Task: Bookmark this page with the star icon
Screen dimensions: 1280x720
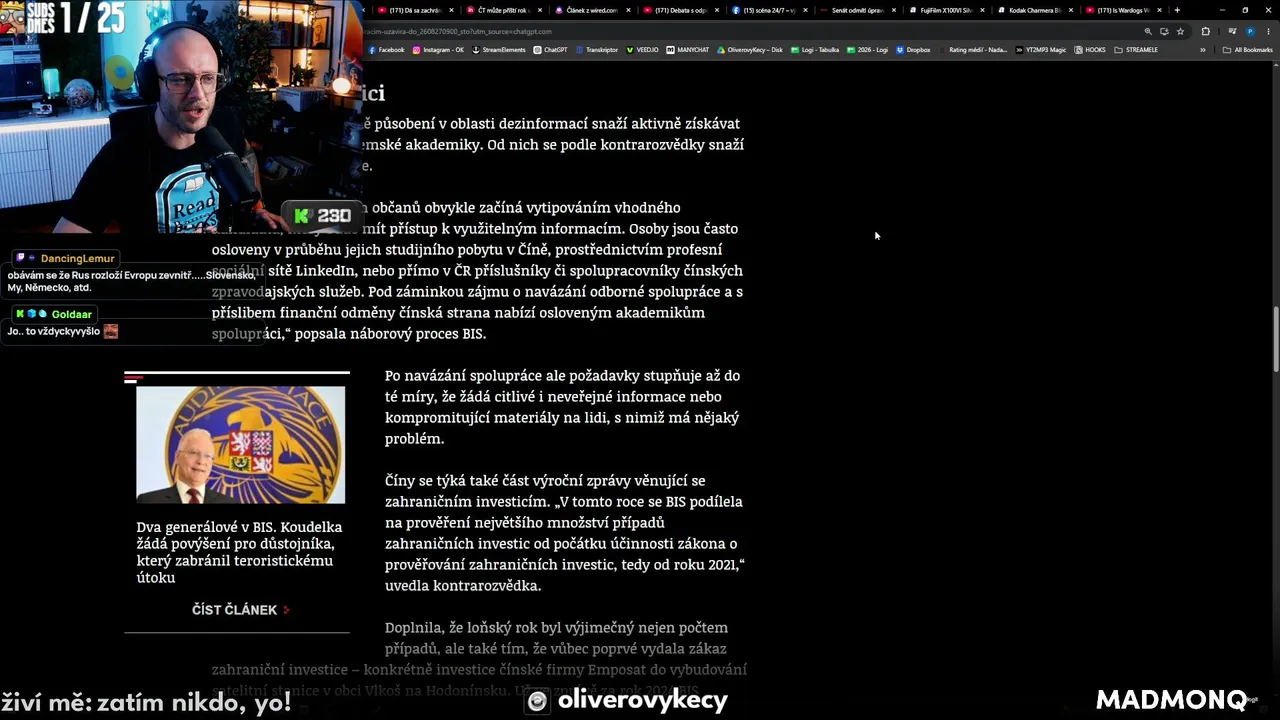Action: (1180, 31)
